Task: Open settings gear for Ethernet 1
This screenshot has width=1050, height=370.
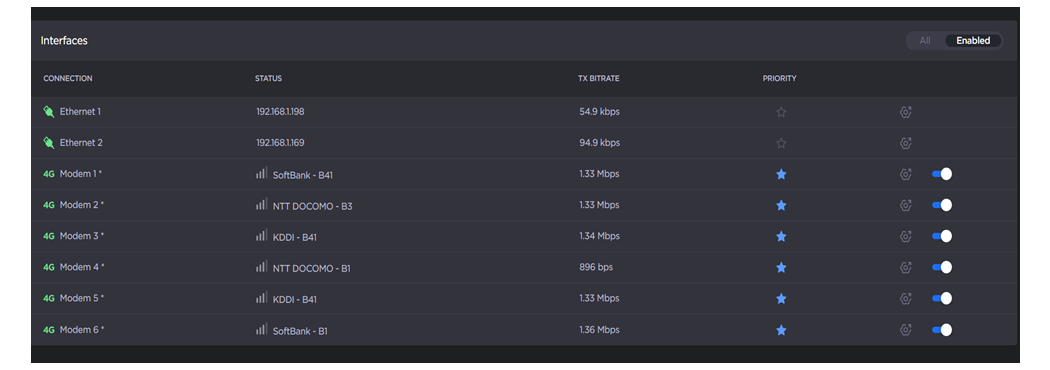Action: pos(906,112)
